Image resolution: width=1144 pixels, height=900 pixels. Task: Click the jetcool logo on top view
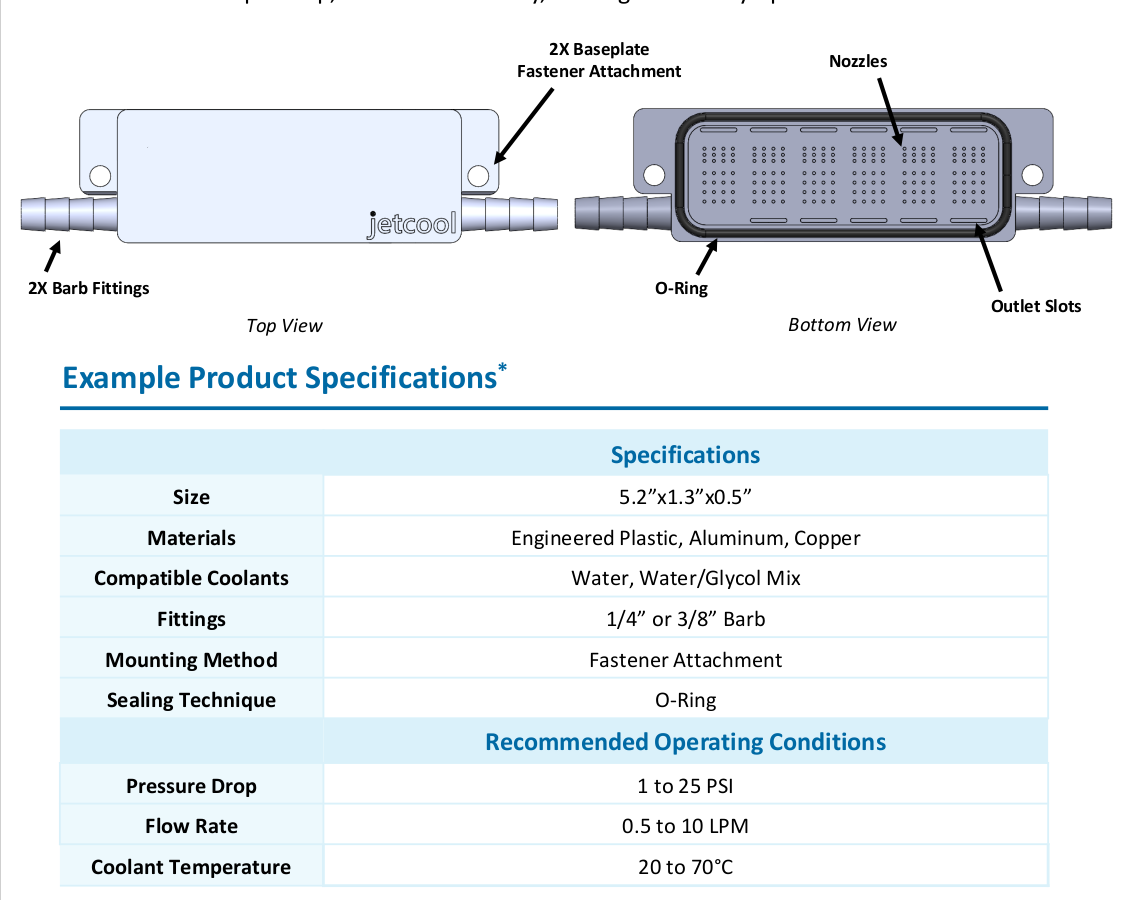[x=412, y=224]
